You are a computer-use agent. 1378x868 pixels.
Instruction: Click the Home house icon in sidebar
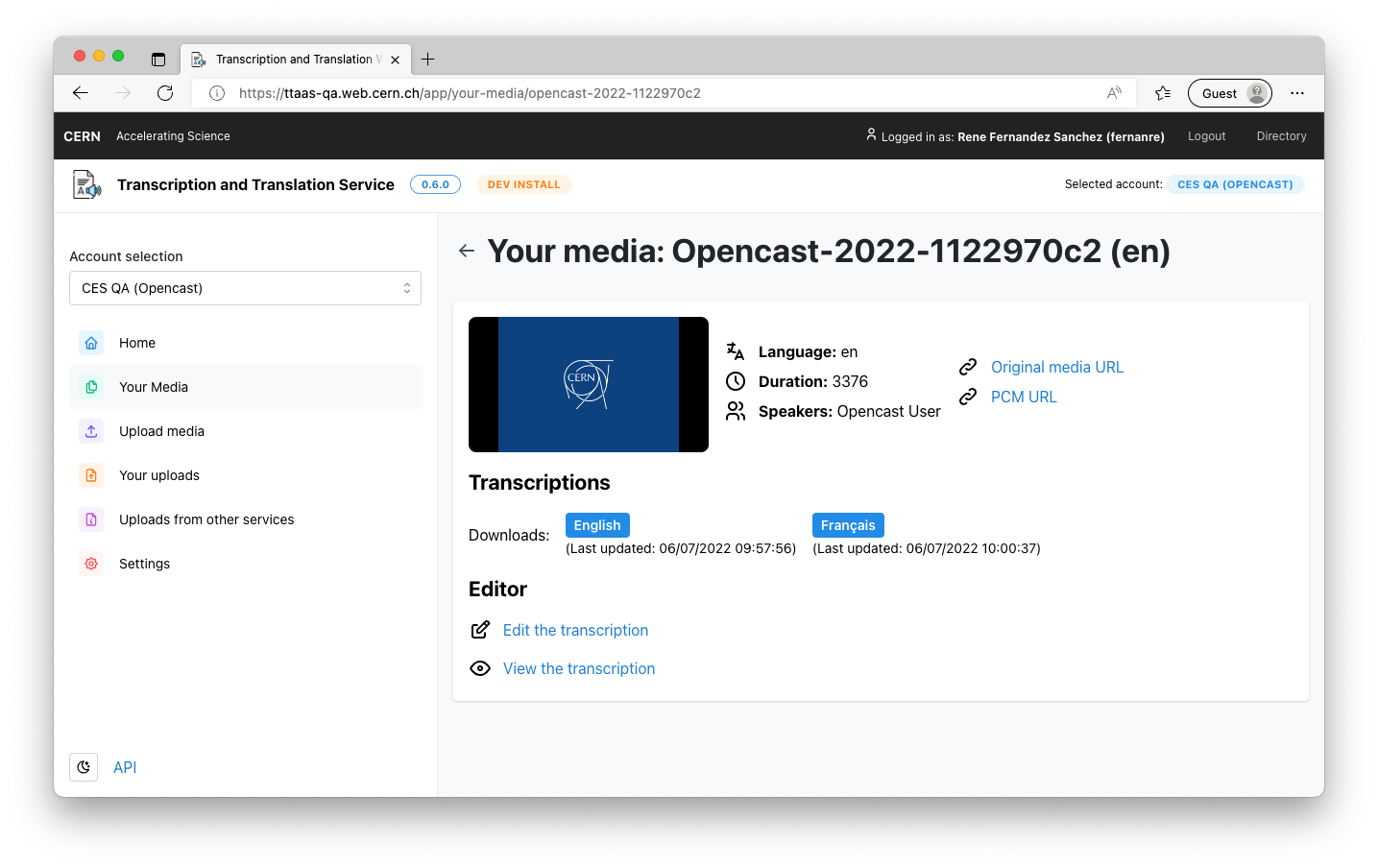[91, 343]
